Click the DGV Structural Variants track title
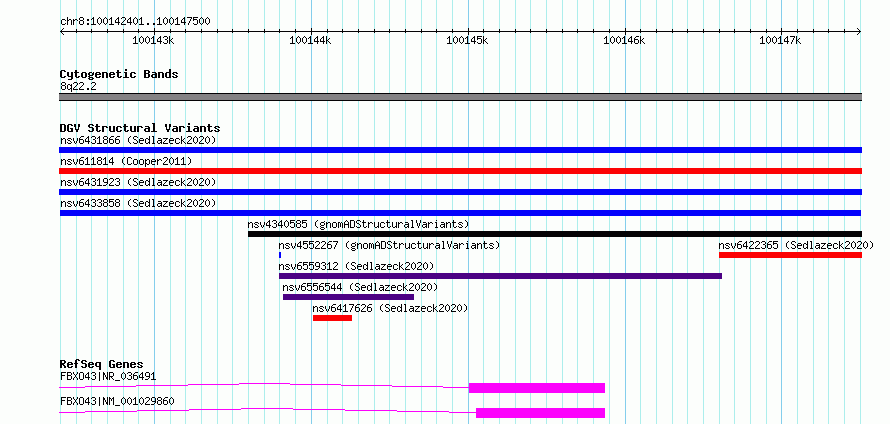This screenshot has height=424, width=890. [x=140, y=128]
